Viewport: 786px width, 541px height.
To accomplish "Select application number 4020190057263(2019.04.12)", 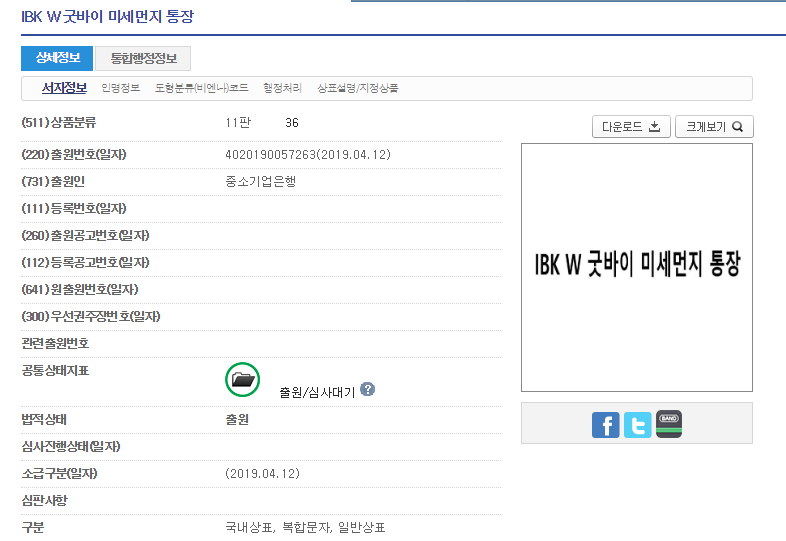I will click(x=308, y=154).
